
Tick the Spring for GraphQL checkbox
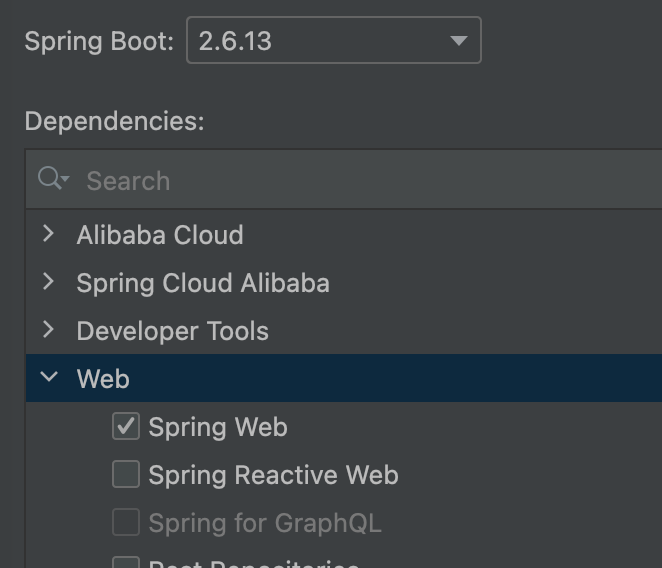point(126,522)
